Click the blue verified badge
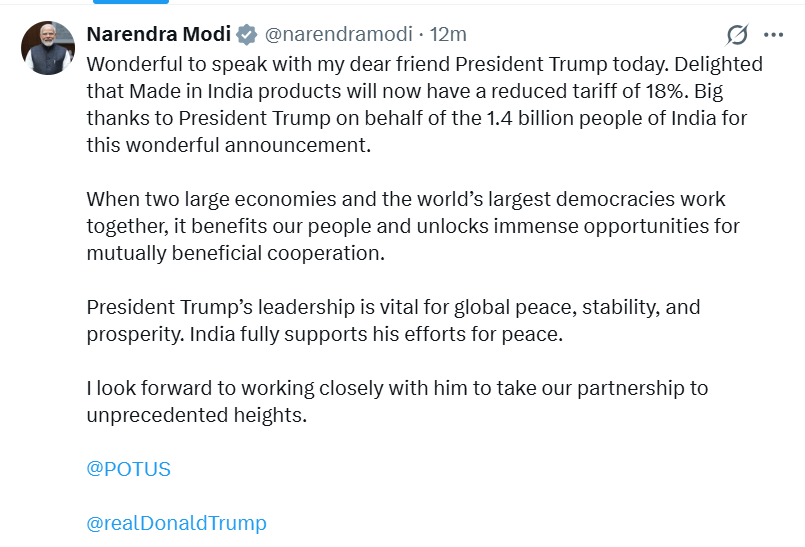 tap(247, 35)
